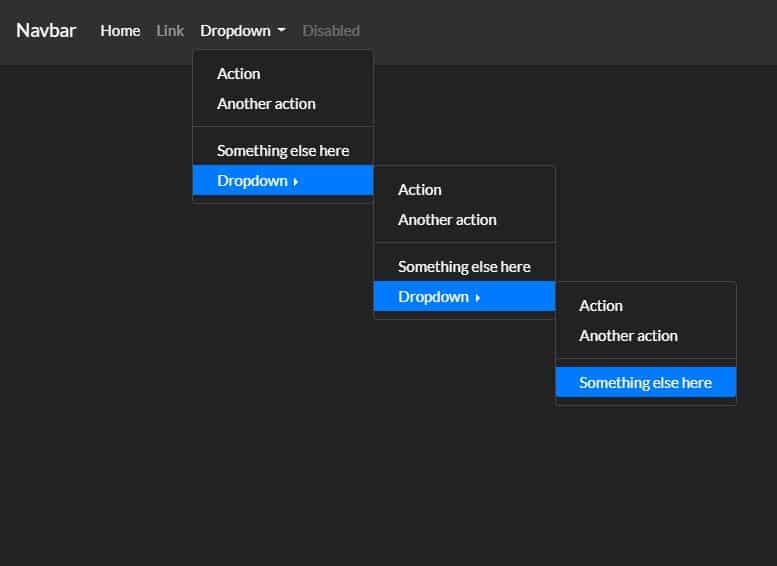Click the Navbar brand title

point(46,30)
